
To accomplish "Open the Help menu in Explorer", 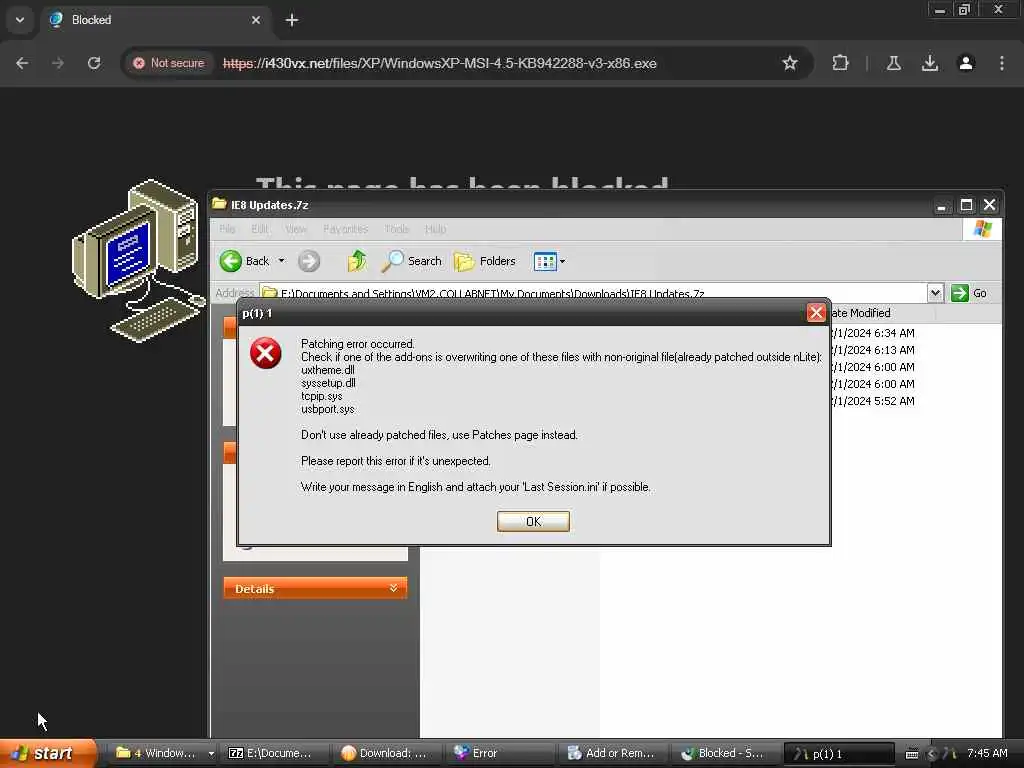I will (435, 229).
